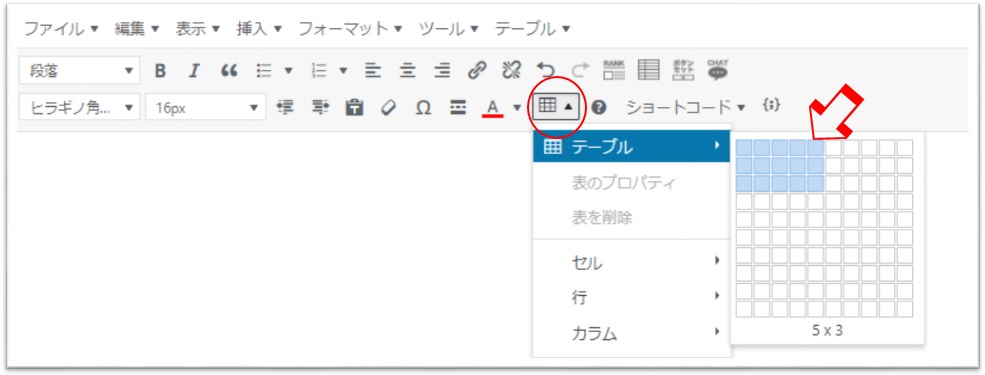Insert special character with Omega icon
Image resolution: width=985 pixels, height=375 pixels.
pos(423,107)
